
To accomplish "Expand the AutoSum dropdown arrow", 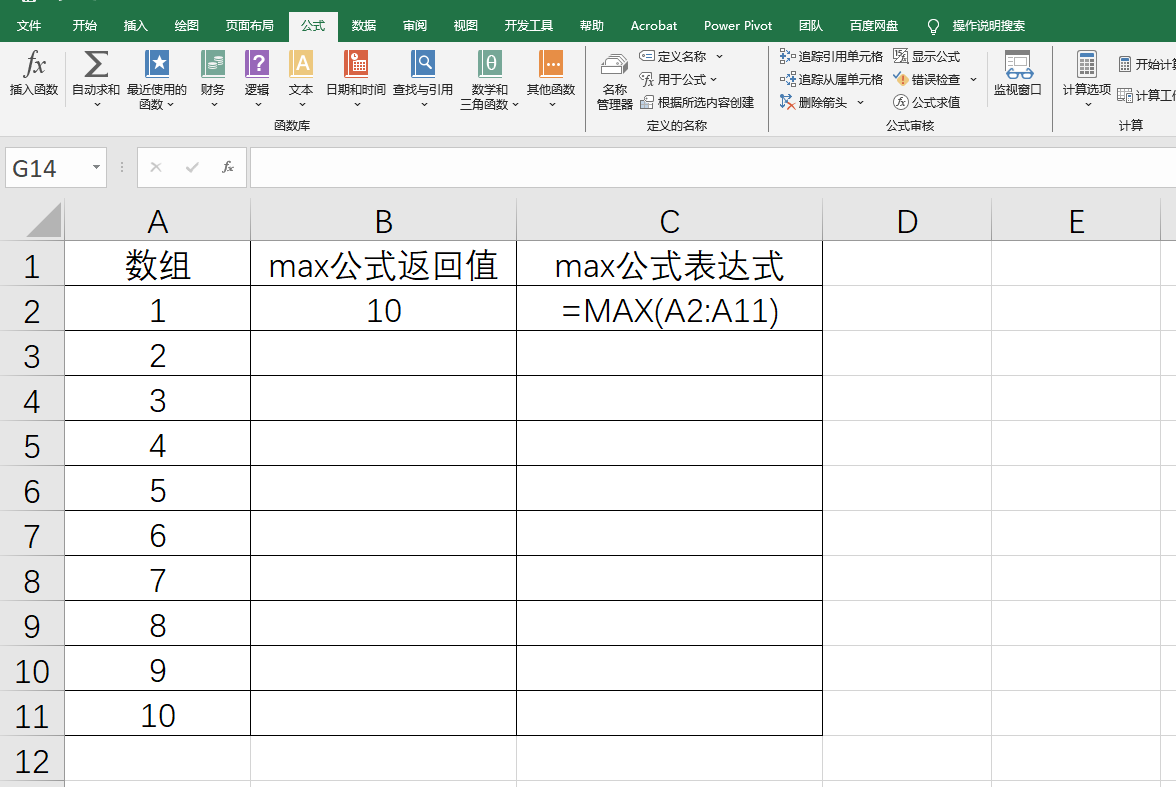I will point(96,105).
